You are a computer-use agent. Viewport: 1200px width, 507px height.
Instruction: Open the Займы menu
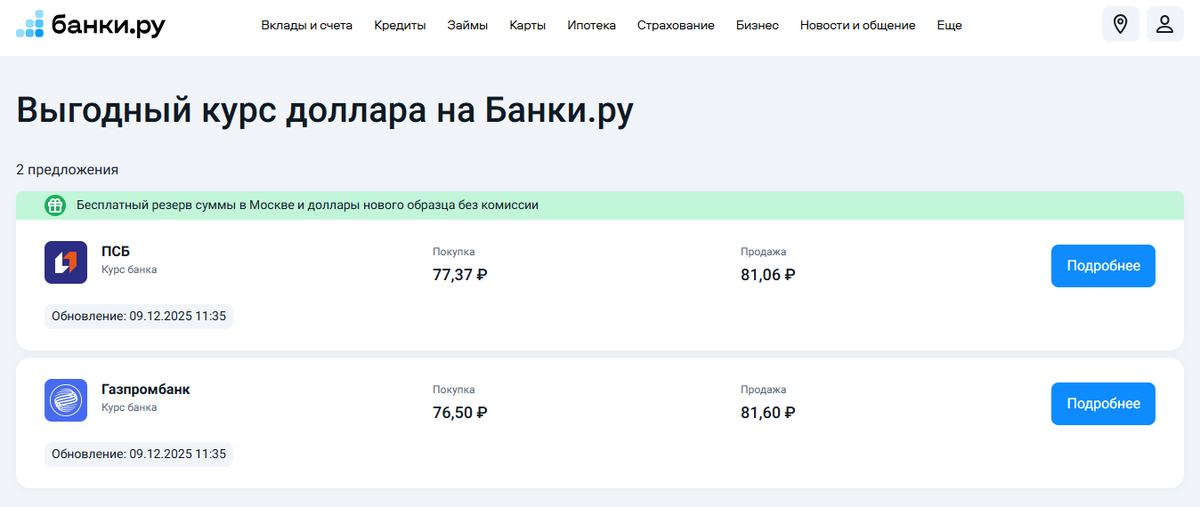tap(468, 25)
